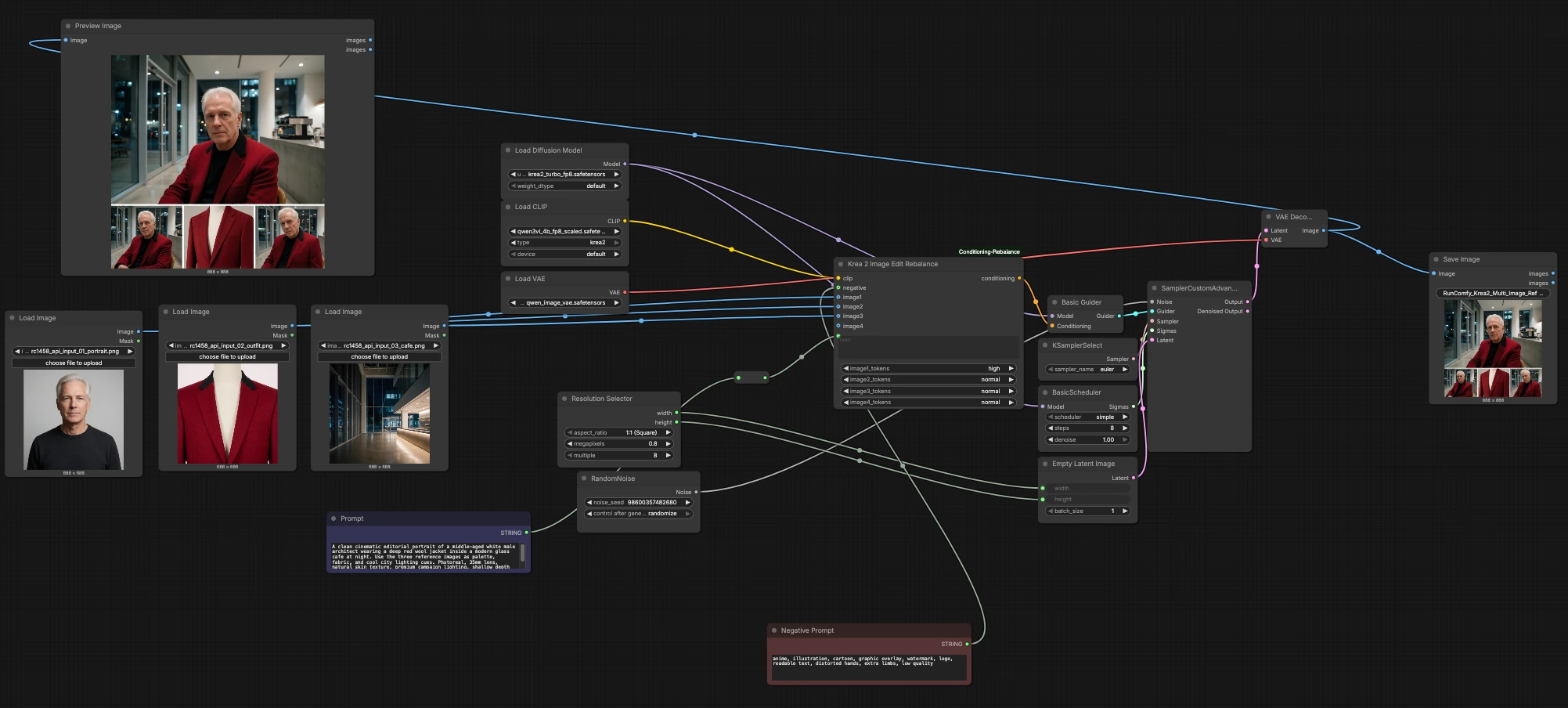
Task: Click the multiple value field in Resolution Selector
Action: (x=619, y=455)
